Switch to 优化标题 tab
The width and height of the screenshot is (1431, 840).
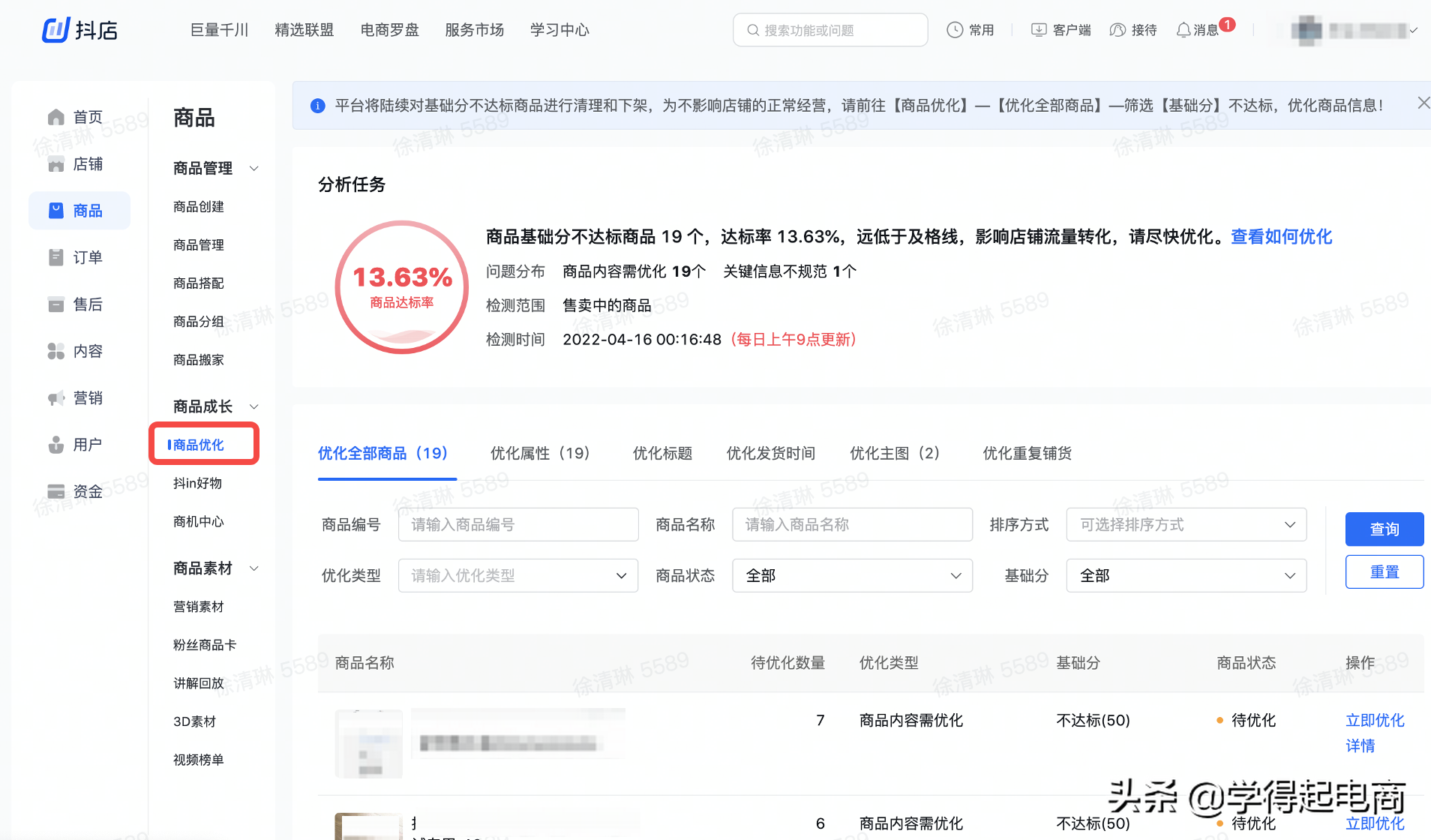coord(662,453)
